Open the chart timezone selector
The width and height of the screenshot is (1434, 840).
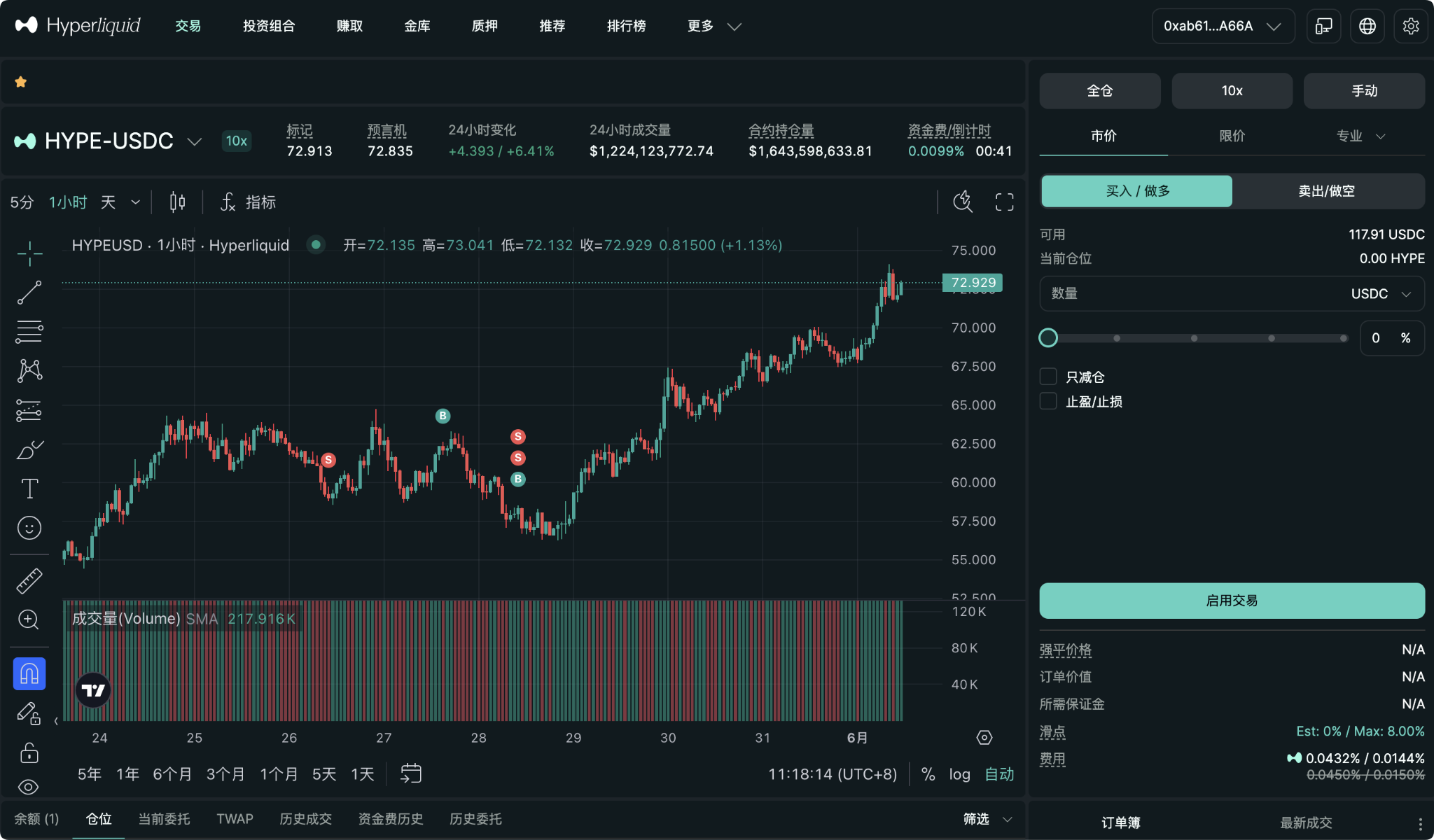[x=833, y=774]
